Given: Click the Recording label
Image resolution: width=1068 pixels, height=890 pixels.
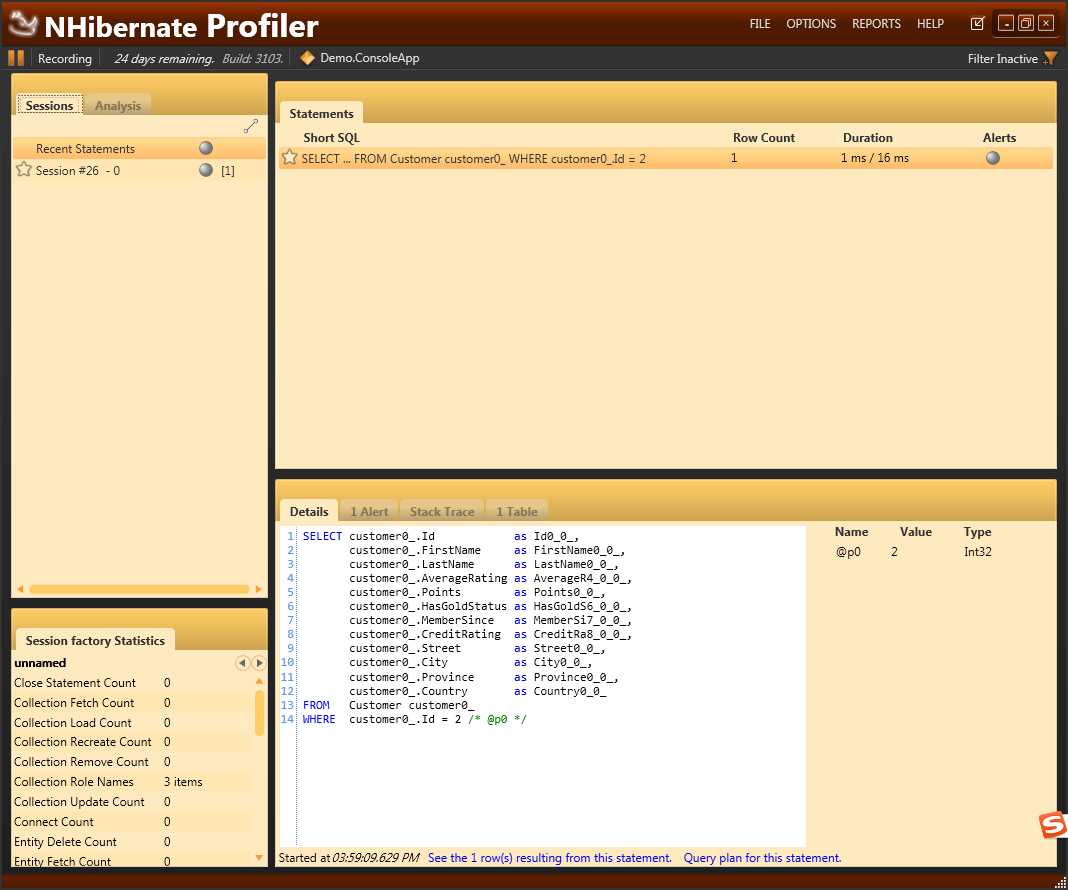Looking at the screenshot, I should click(x=65, y=59).
